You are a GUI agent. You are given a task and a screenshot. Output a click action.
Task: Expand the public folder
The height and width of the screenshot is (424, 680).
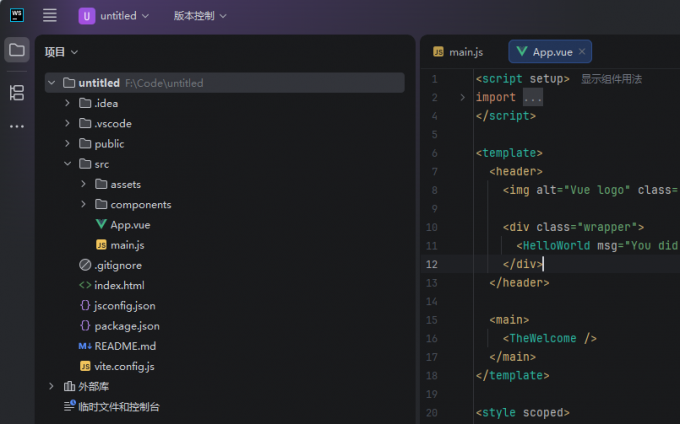coord(67,143)
